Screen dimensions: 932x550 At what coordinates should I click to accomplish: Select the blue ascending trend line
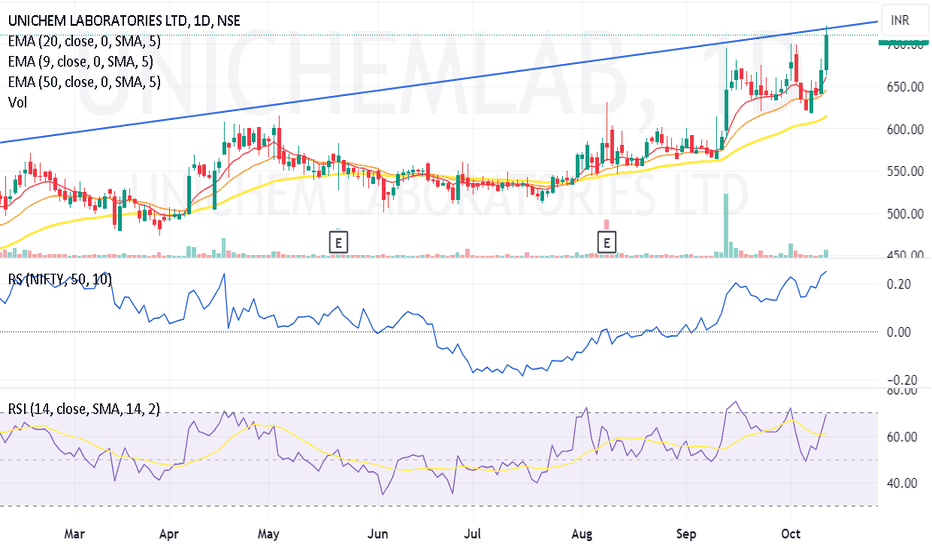pos(439,82)
